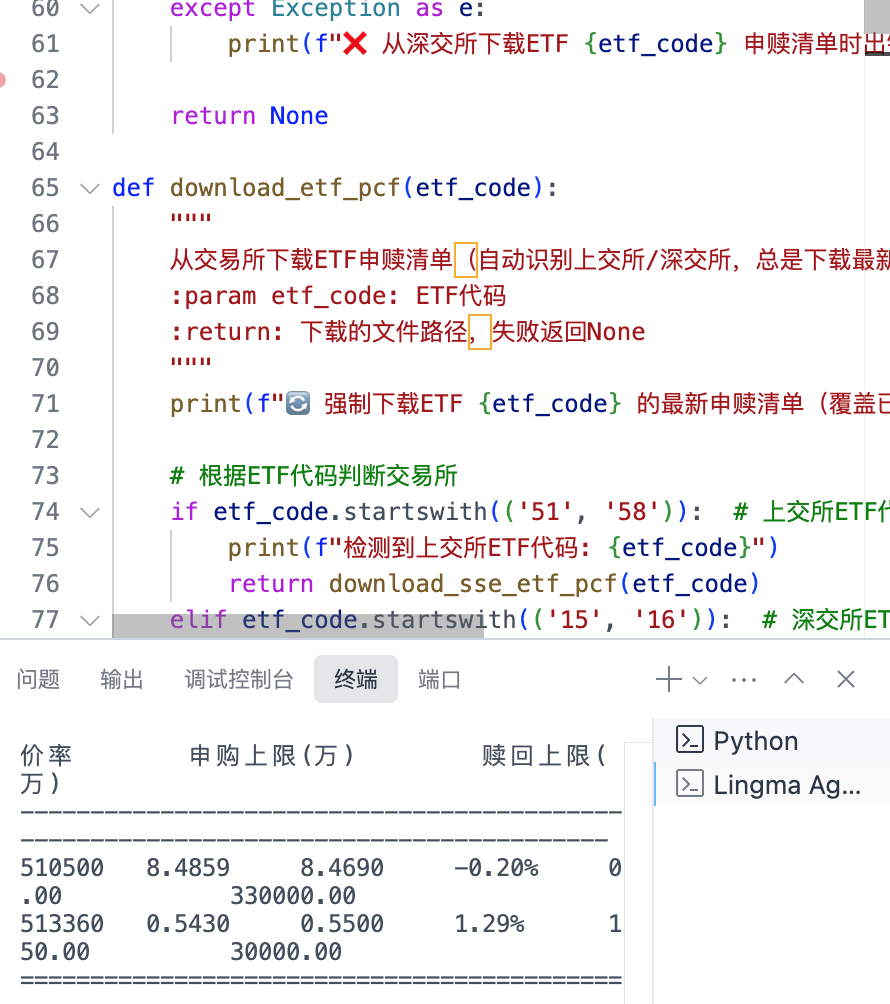The height and width of the screenshot is (1004, 890).
Task: Select the 终端 tab
Action: point(355,680)
